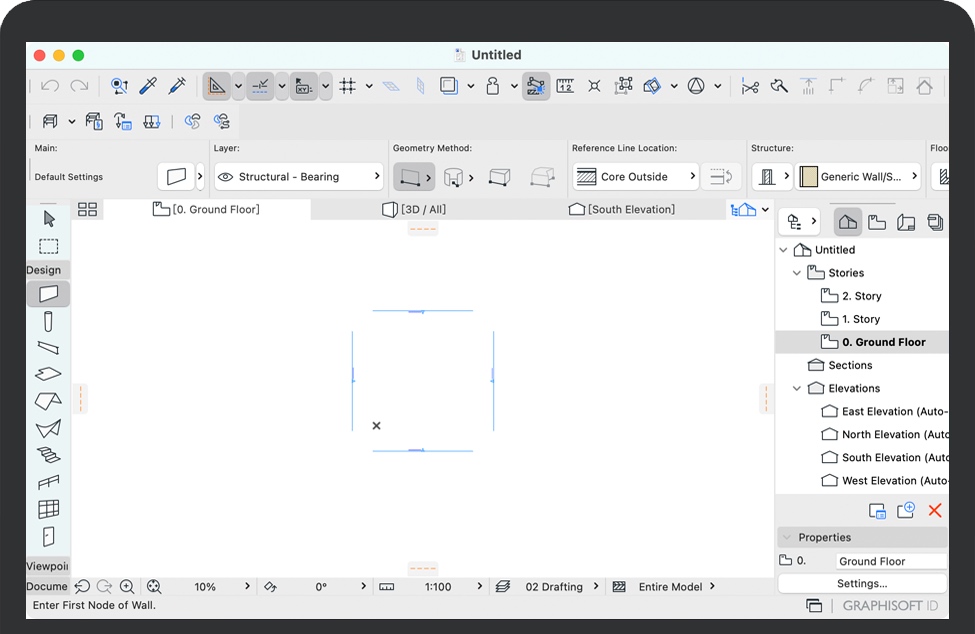Activate the Marquee tool

pyautogui.click(x=46, y=245)
